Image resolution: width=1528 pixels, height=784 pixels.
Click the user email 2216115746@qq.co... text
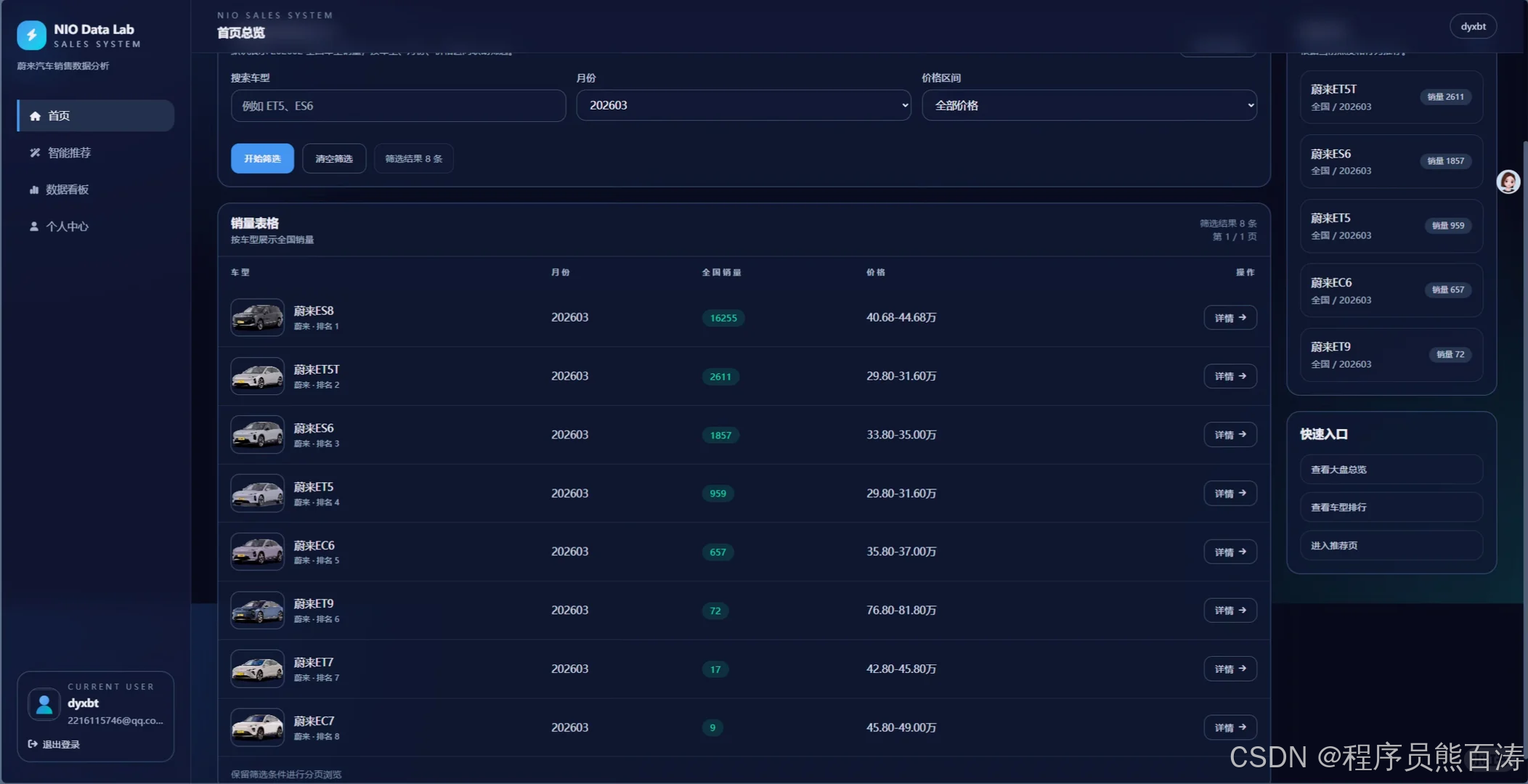[x=115, y=721]
